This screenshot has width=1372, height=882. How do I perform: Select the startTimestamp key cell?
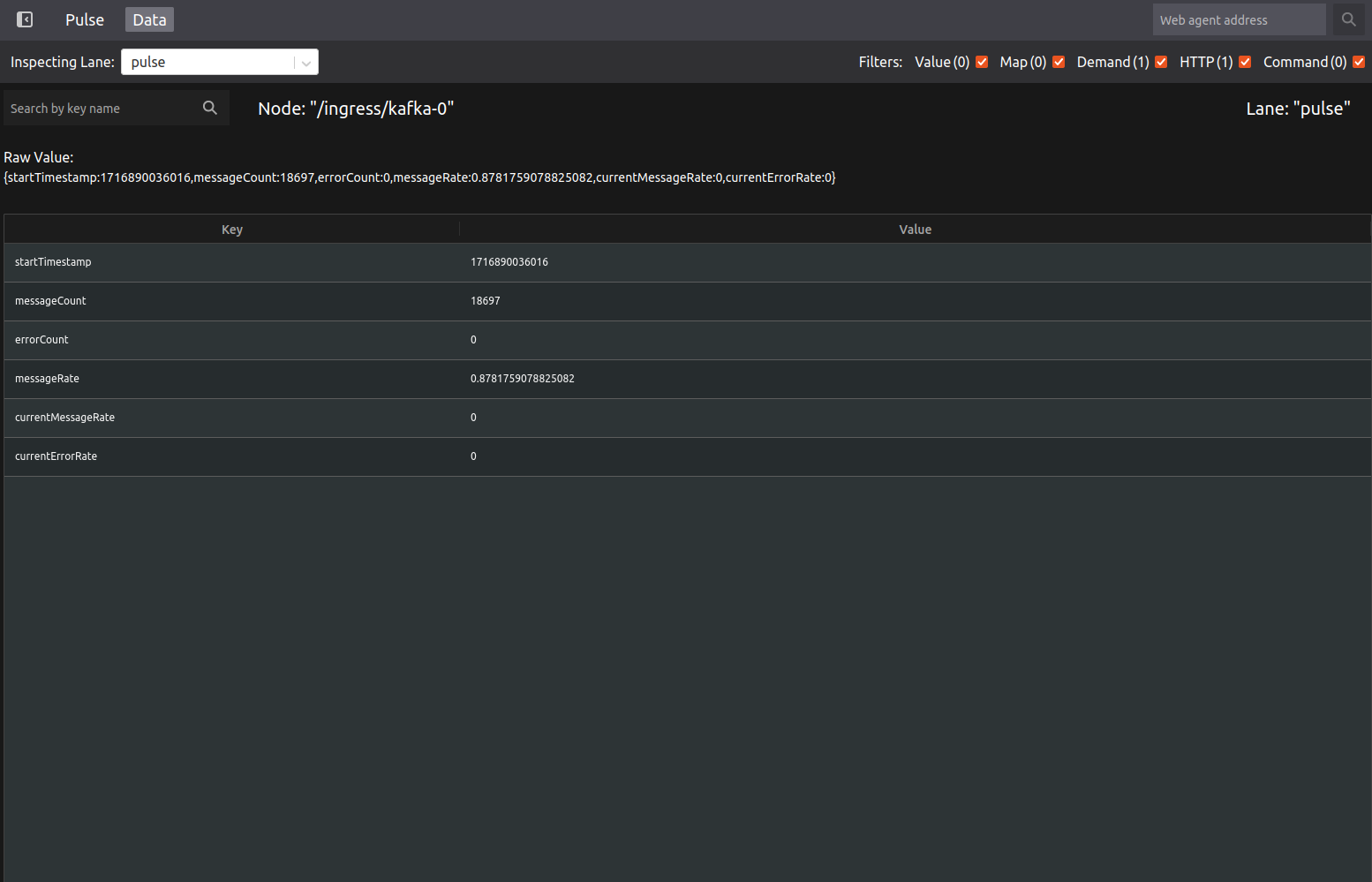(x=232, y=262)
